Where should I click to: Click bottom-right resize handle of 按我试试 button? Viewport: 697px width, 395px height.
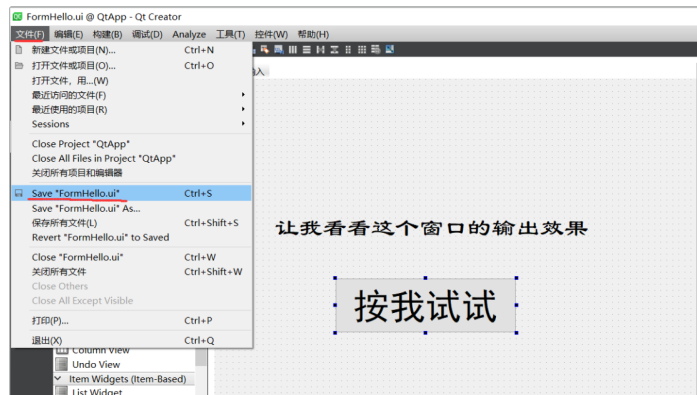[x=516, y=332]
